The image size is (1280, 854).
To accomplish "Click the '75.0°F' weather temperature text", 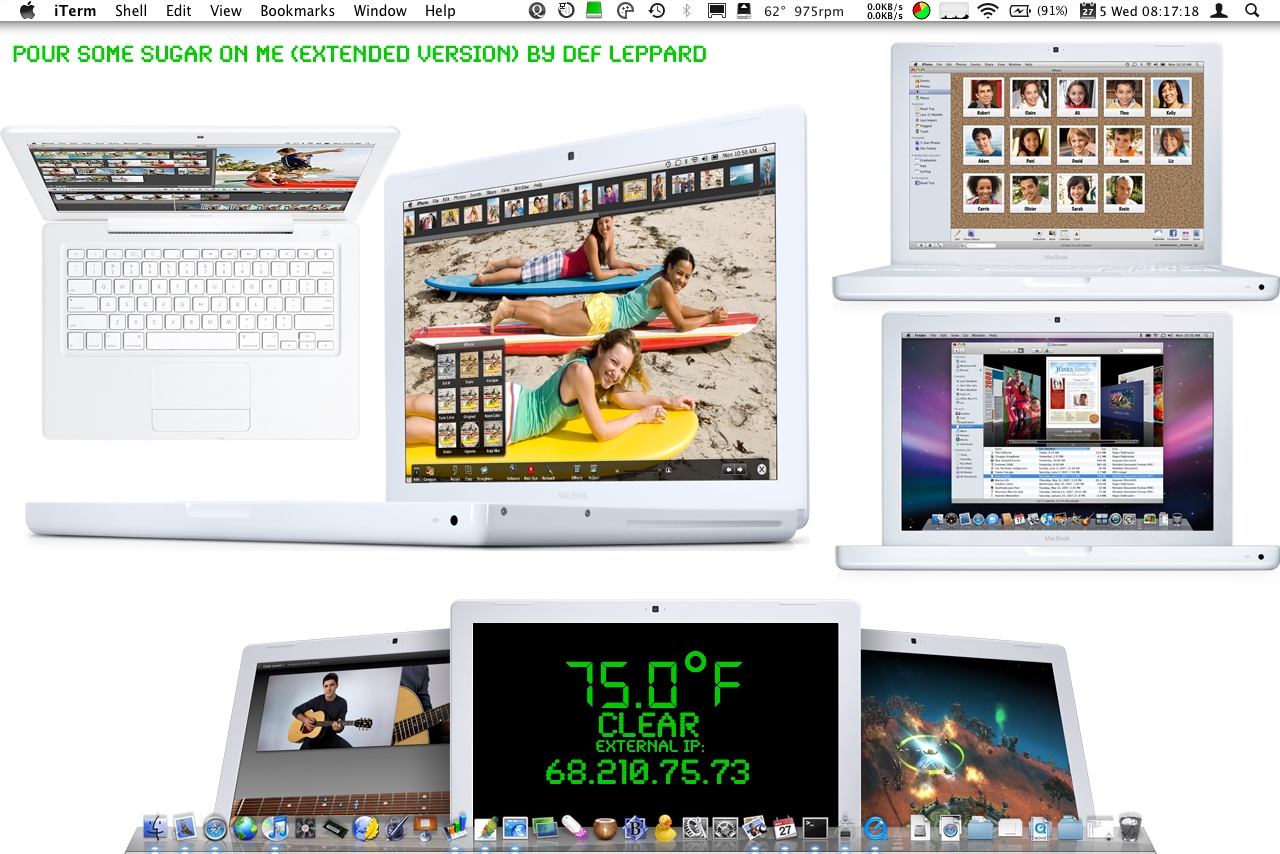I will [x=654, y=682].
